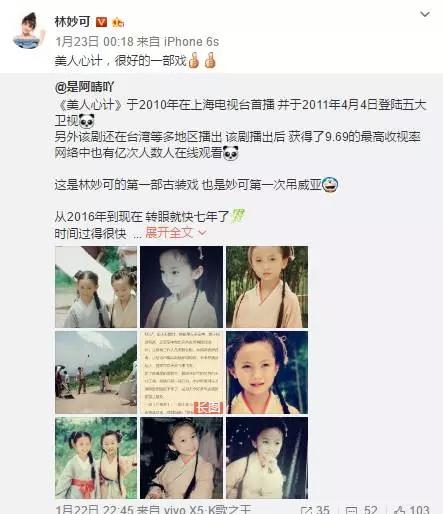Open the 林妙可 username link

[x=72, y=22]
